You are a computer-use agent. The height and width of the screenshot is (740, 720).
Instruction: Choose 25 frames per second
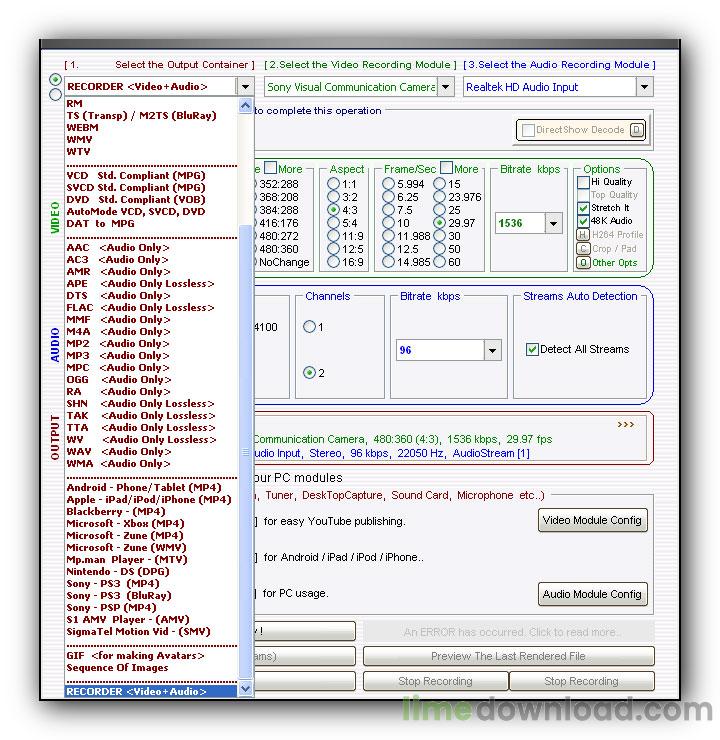tap(440, 211)
